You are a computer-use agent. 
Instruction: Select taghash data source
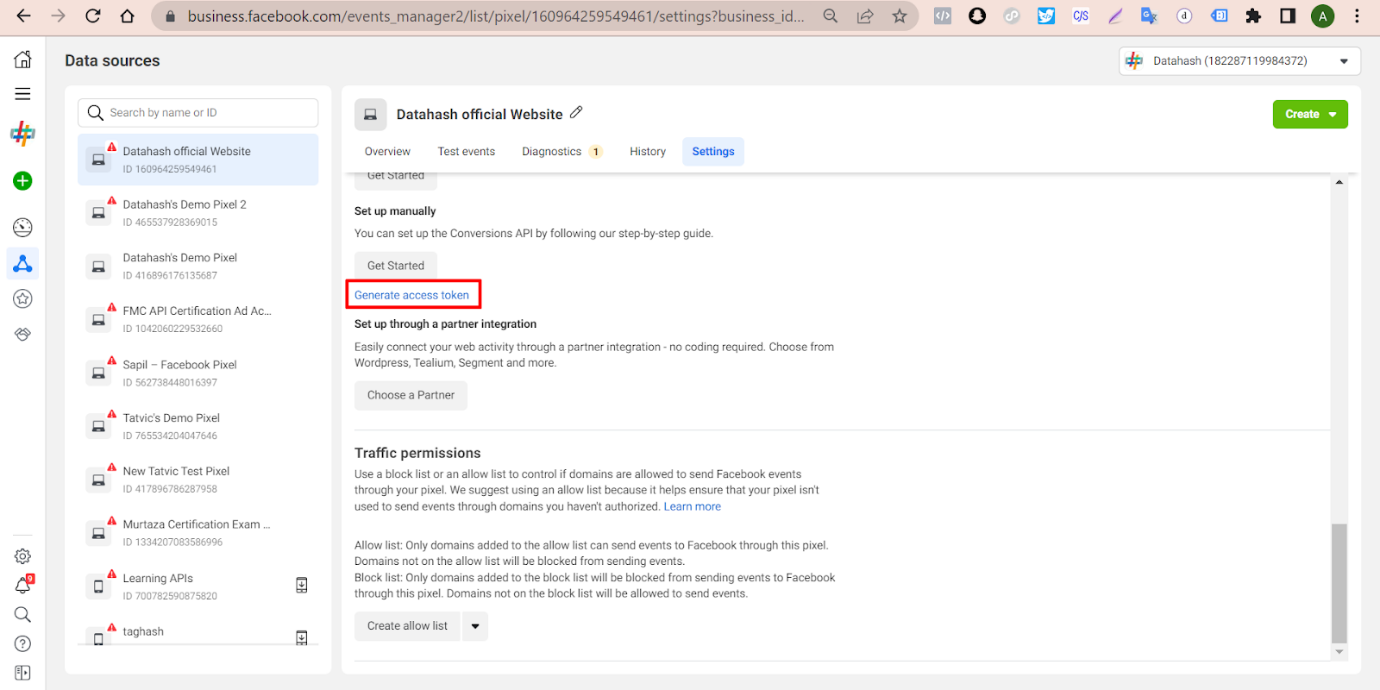tap(198, 634)
